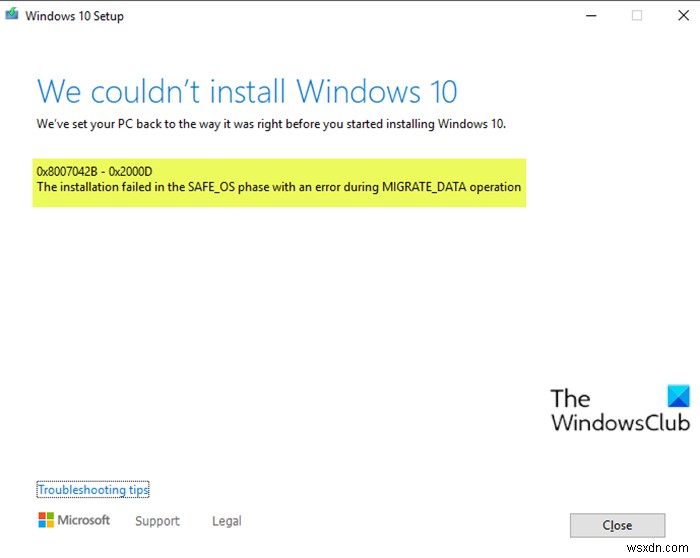The width and height of the screenshot is (700, 558).
Task: Click the "We couldn't install Windows 10" heading
Action: click(x=247, y=92)
